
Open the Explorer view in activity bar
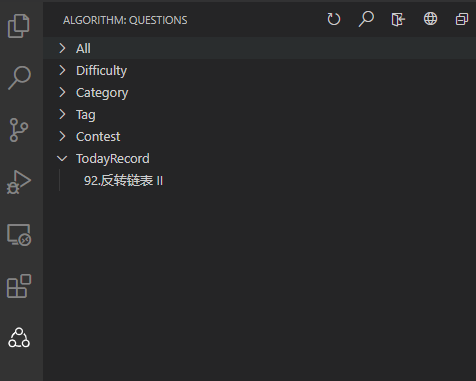19,26
